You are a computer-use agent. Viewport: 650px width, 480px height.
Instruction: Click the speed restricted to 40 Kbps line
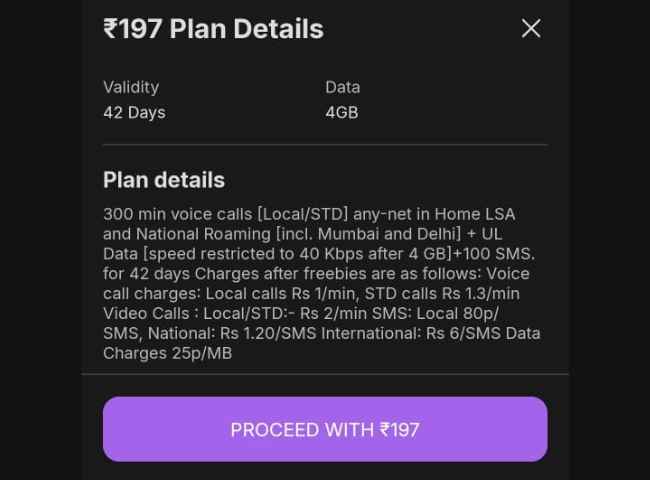pos(319,254)
